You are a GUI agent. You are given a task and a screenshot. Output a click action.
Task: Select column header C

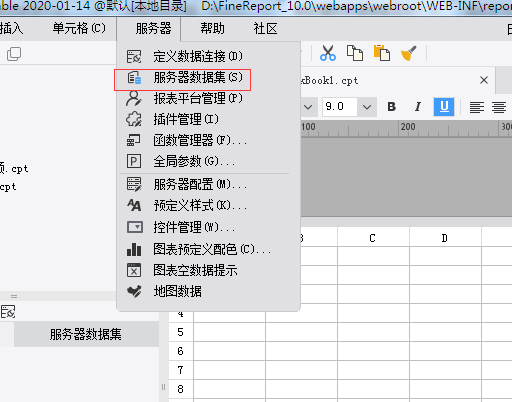(x=373, y=238)
